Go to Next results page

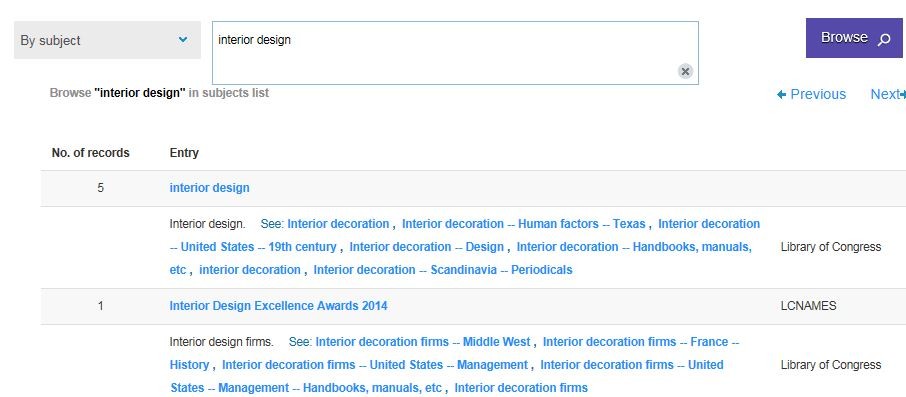888,94
